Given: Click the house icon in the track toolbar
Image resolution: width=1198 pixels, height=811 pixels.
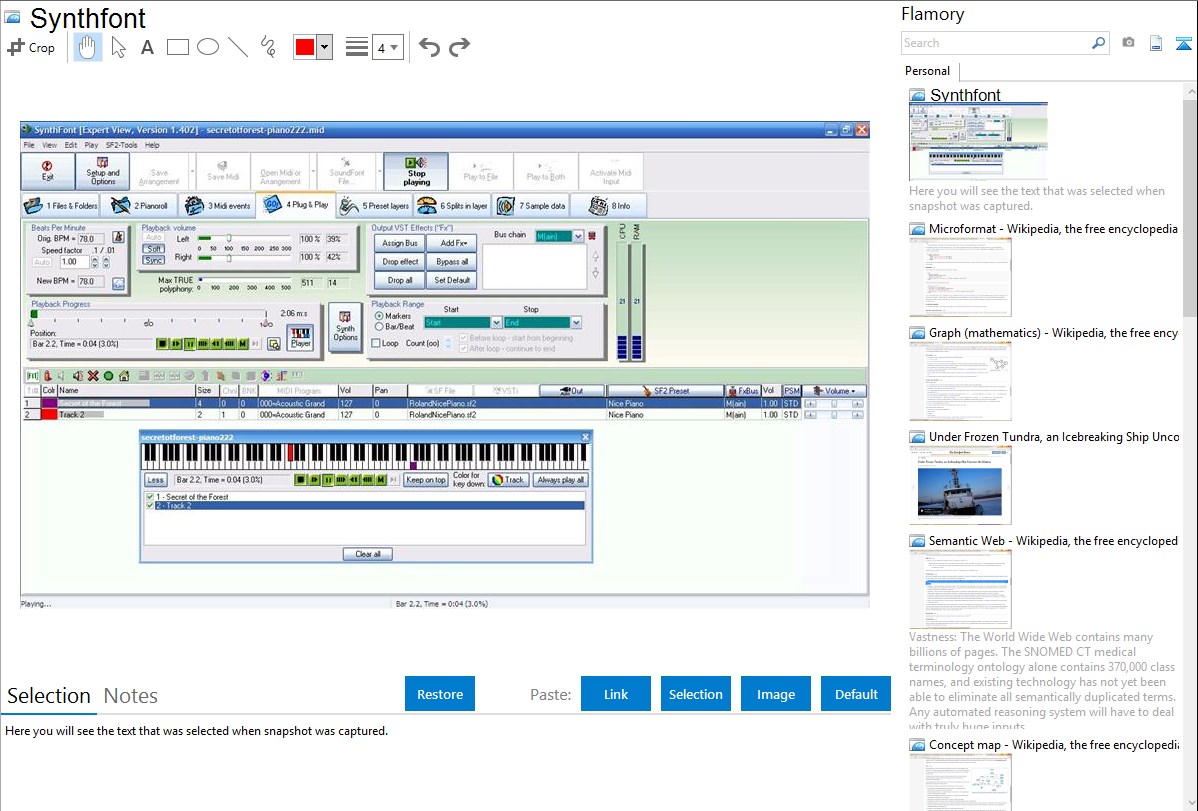Looking at the screenshot, I should point(124,375).
